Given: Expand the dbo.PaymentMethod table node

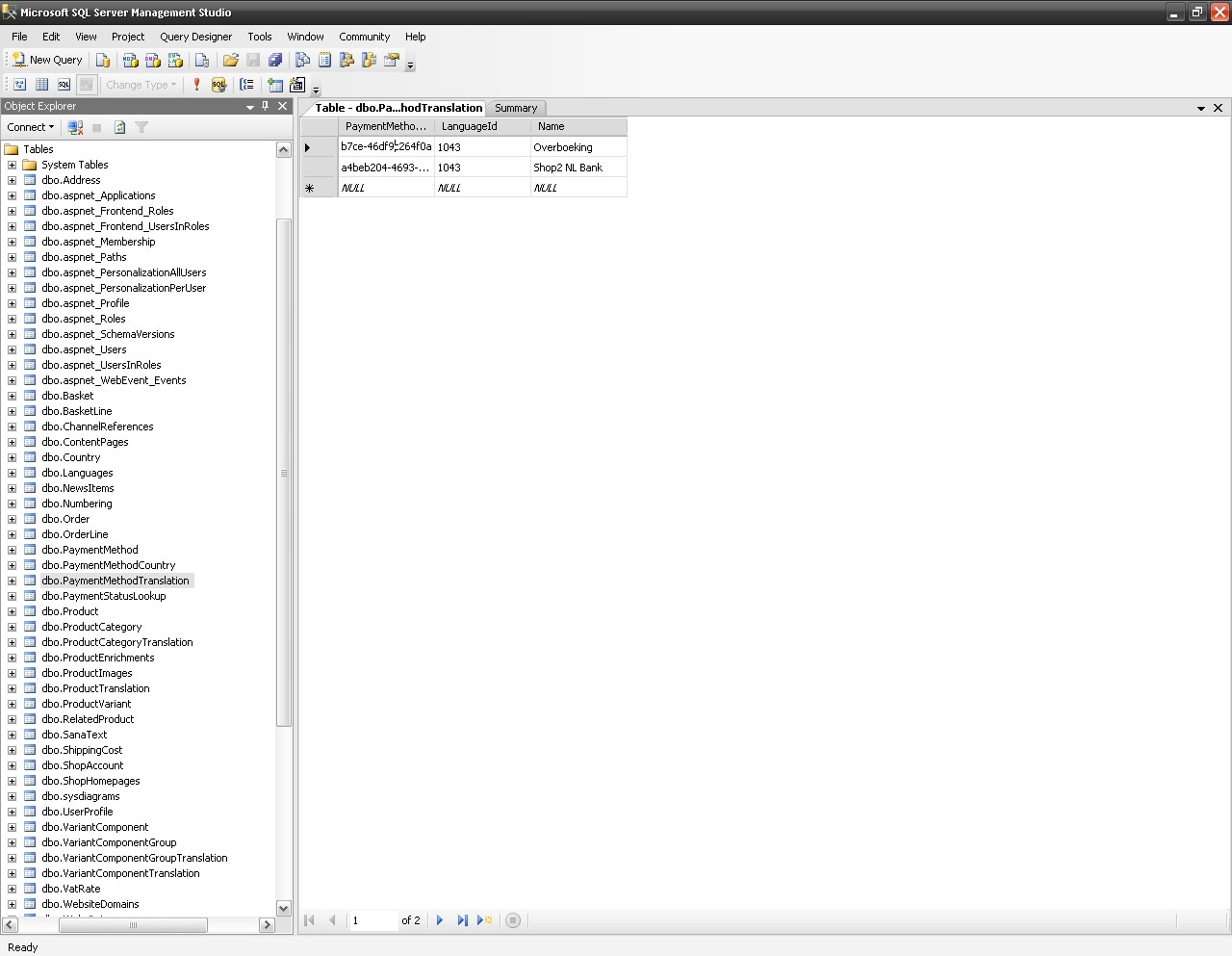Looking at the screenshot, I should point(12,550).
